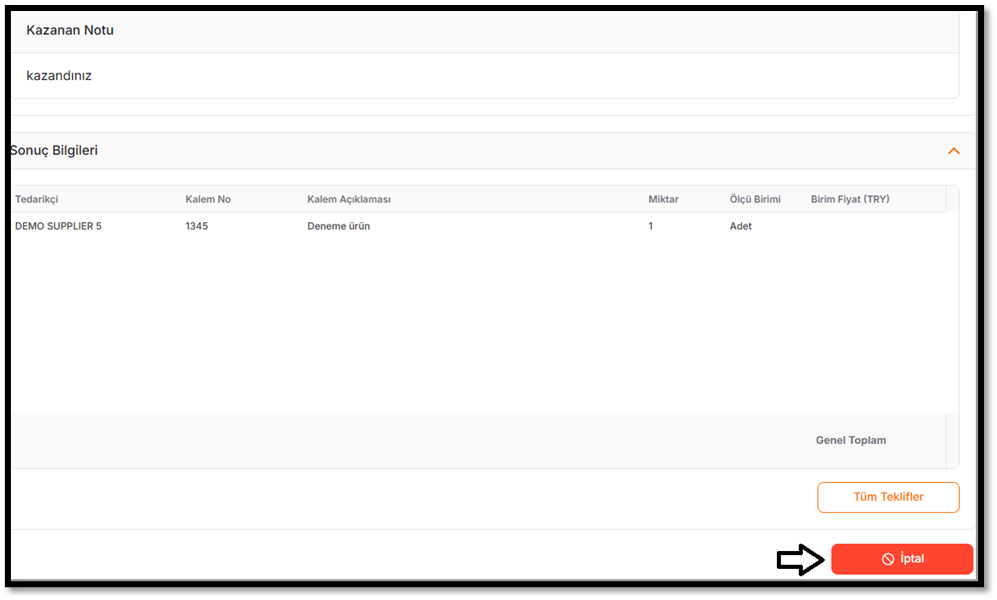Select the 1345 item number cell
The width and height of the screenshot is (997, 600).
(196, 226)
